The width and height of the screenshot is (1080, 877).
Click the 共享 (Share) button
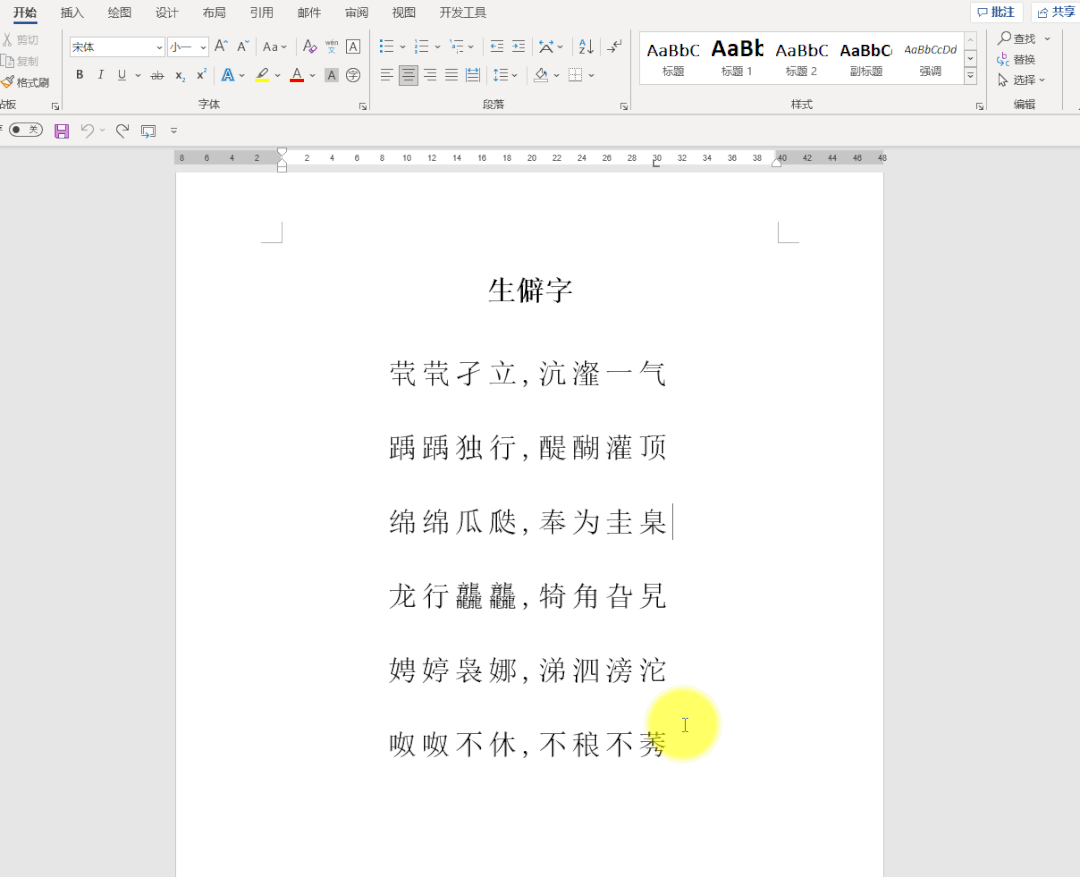pyautogui.click(x=1058, y=11)
